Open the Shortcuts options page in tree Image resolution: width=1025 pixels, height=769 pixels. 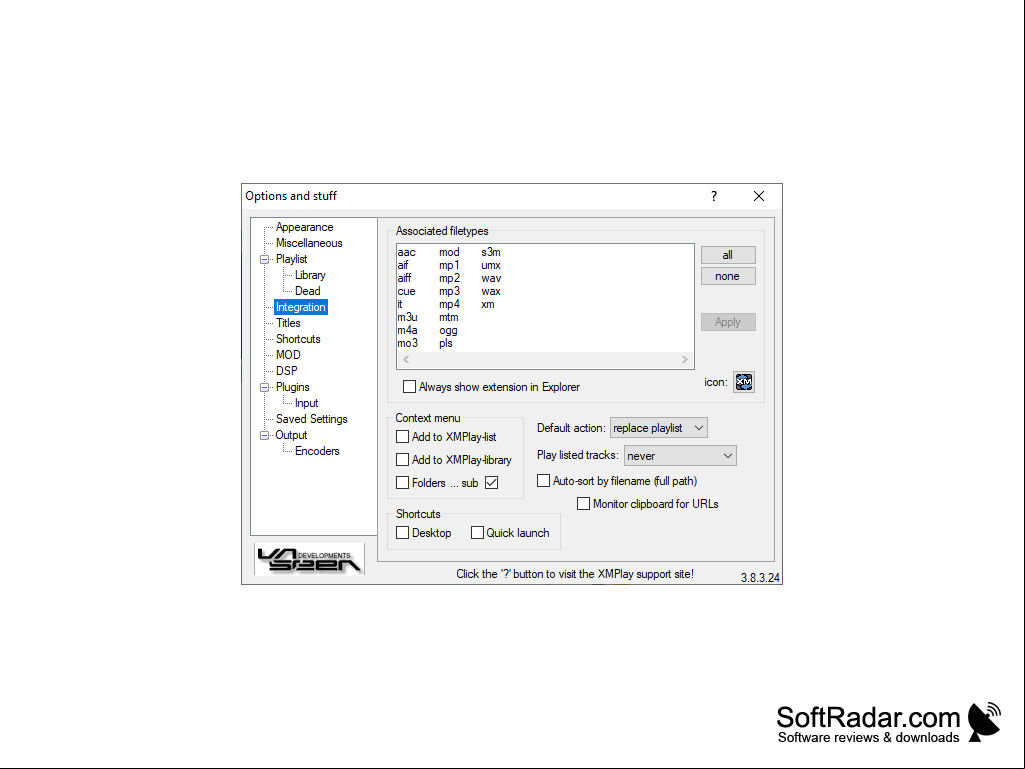[298, 339]
